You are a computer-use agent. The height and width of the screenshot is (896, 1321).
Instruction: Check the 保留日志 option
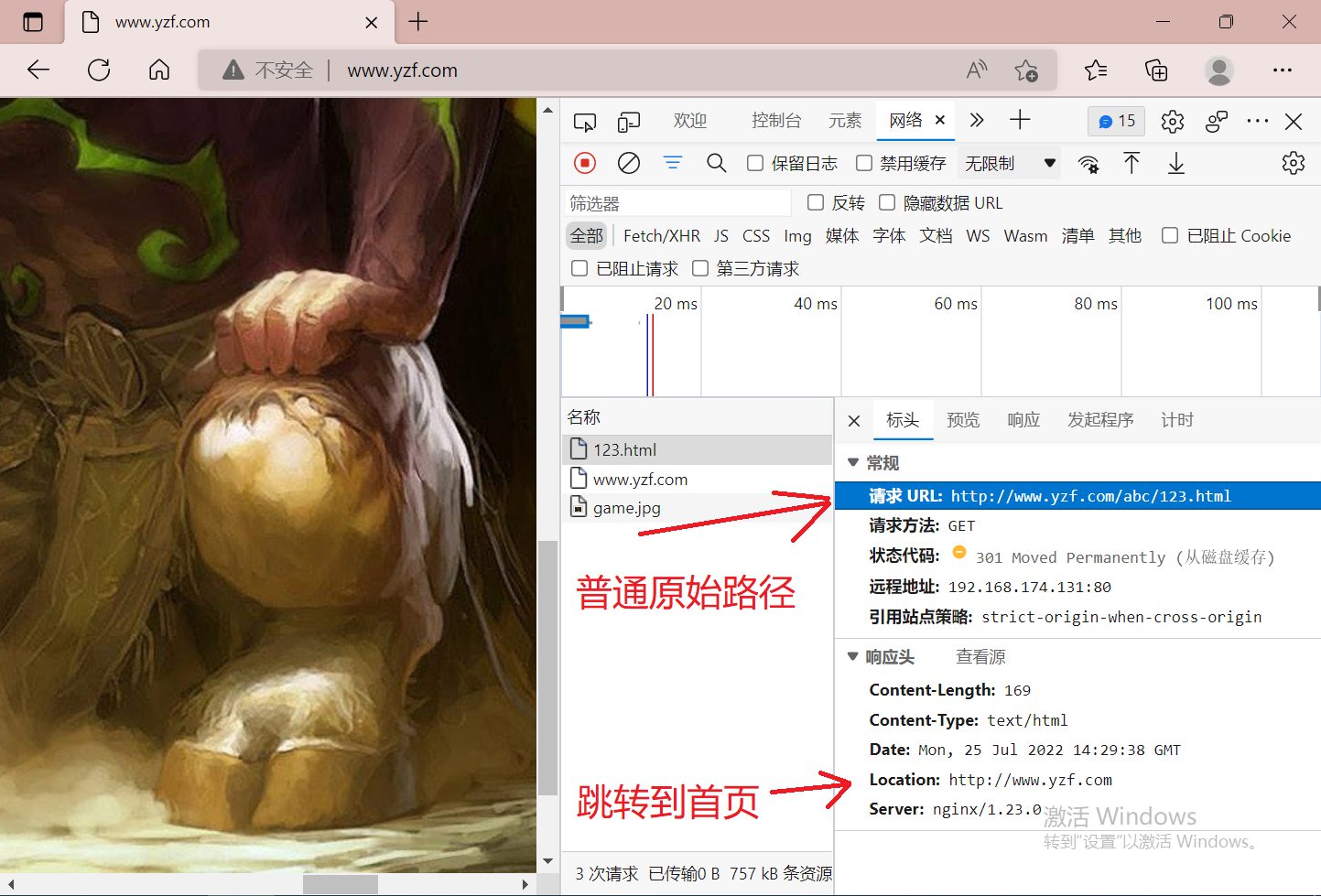(x=754, y=163)
